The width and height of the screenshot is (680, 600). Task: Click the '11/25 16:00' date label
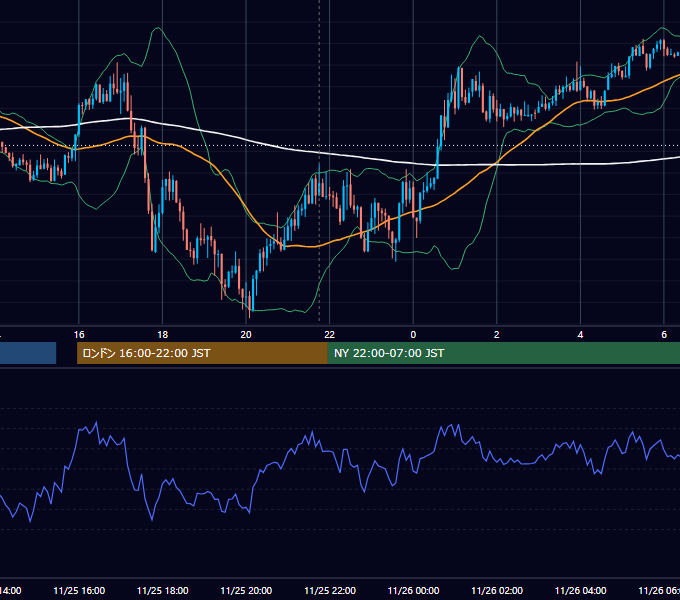click(x=79, y=590)
